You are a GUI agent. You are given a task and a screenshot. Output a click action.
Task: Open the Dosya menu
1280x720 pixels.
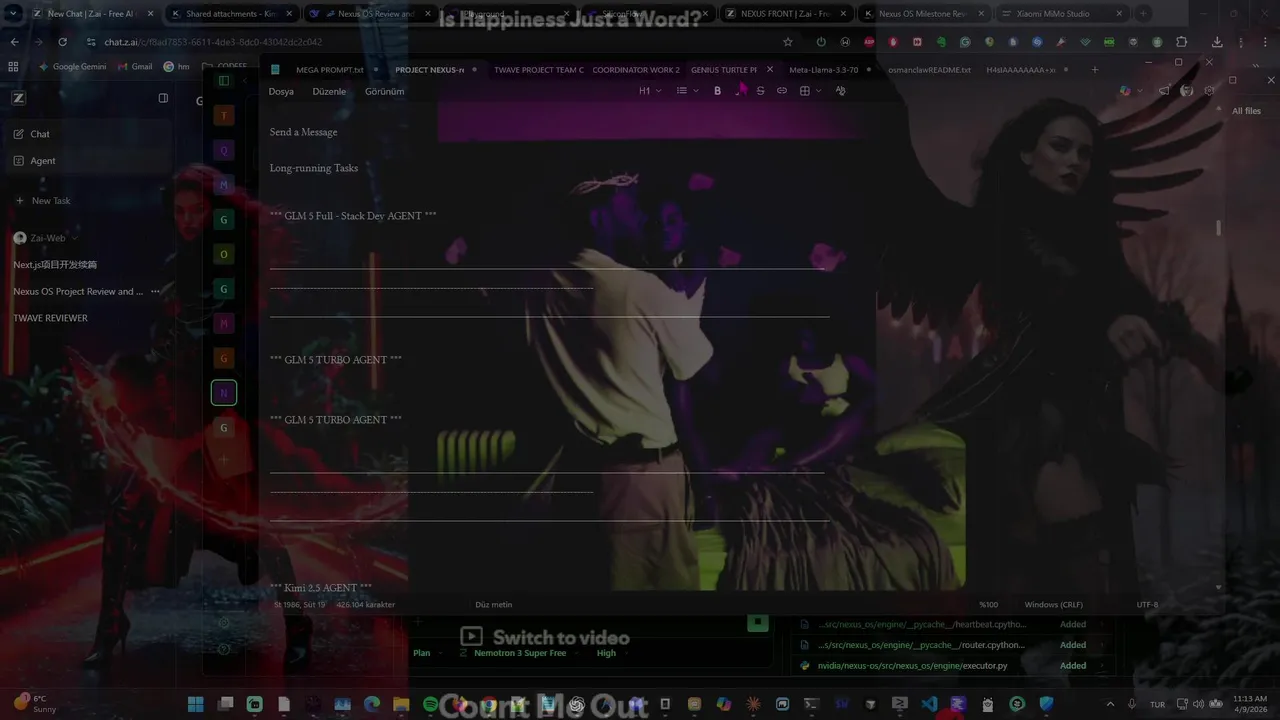(281, 91)
